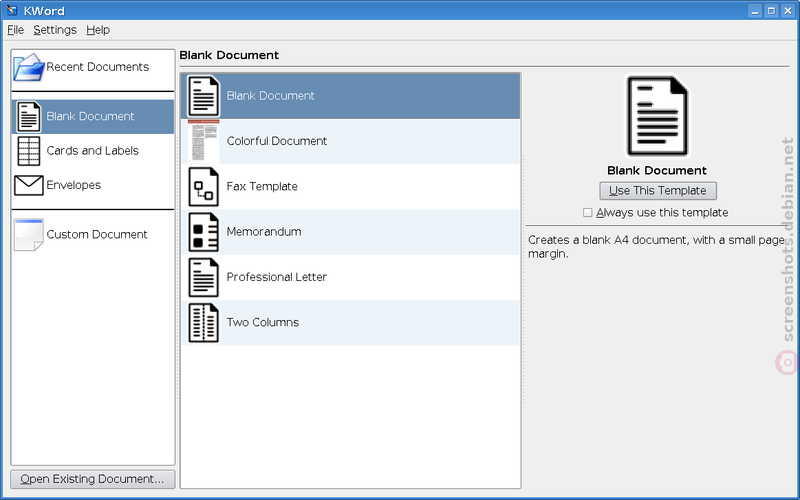Click the large Blank Document preview icon
This screenshot has width=800, height=500.
pyautogui.click(x=657, y=116)
